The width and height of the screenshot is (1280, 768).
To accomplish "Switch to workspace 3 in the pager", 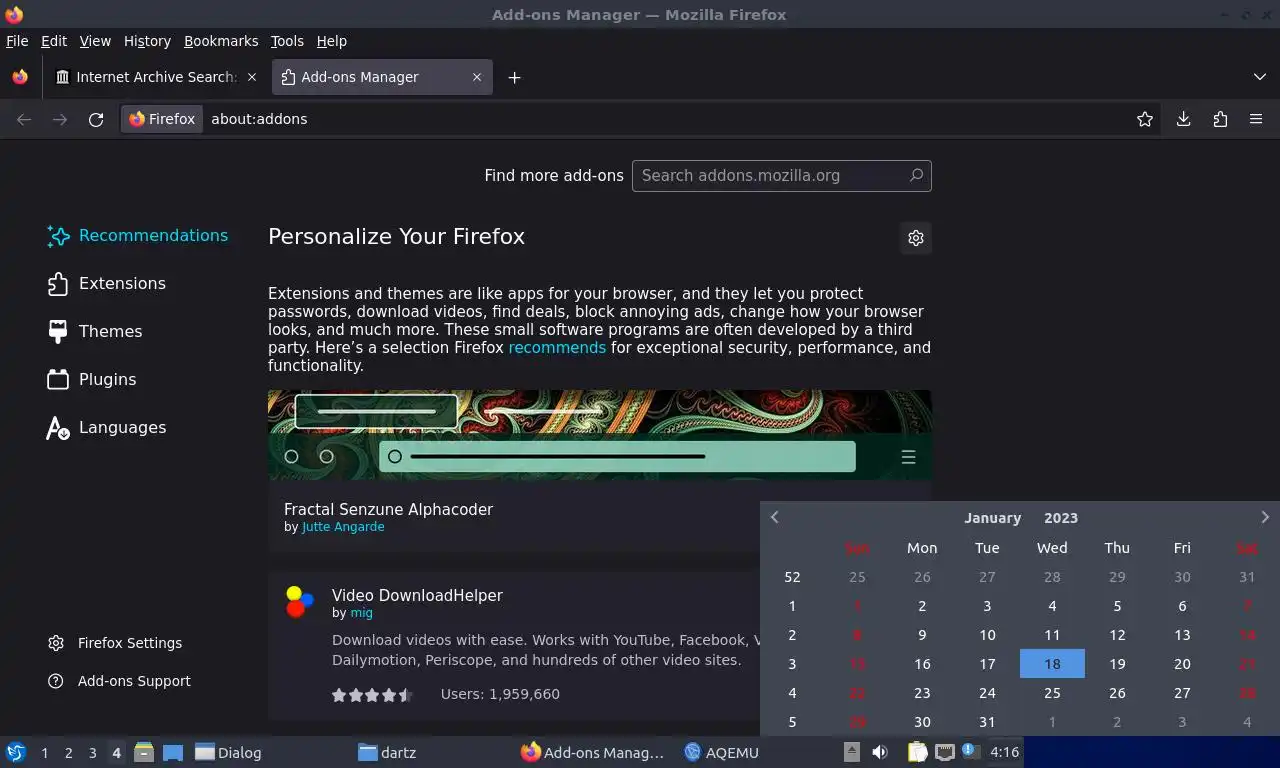I will point(93,753).
